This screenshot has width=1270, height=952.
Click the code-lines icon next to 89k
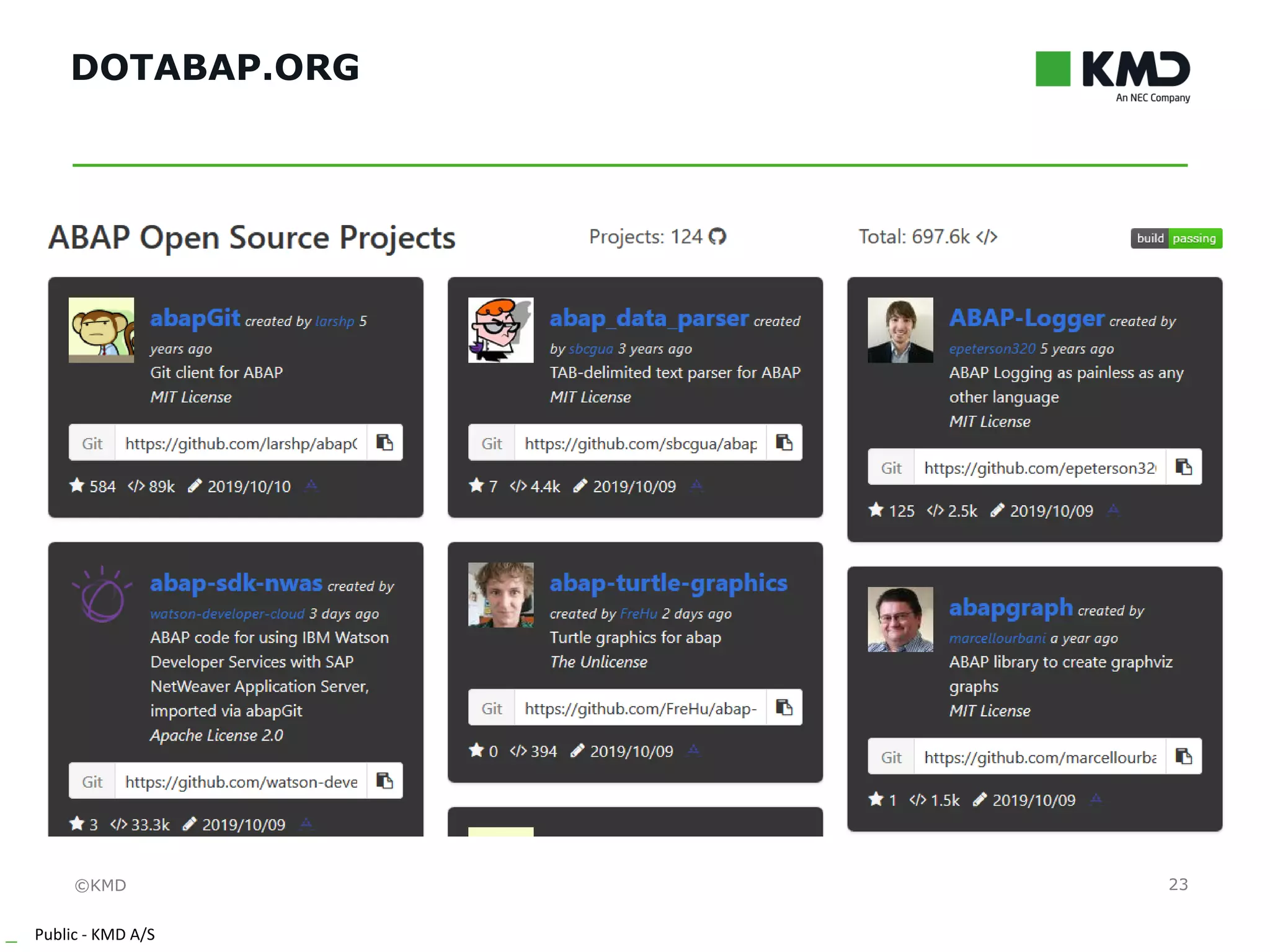pyautogui.click(x=136, y=486)
